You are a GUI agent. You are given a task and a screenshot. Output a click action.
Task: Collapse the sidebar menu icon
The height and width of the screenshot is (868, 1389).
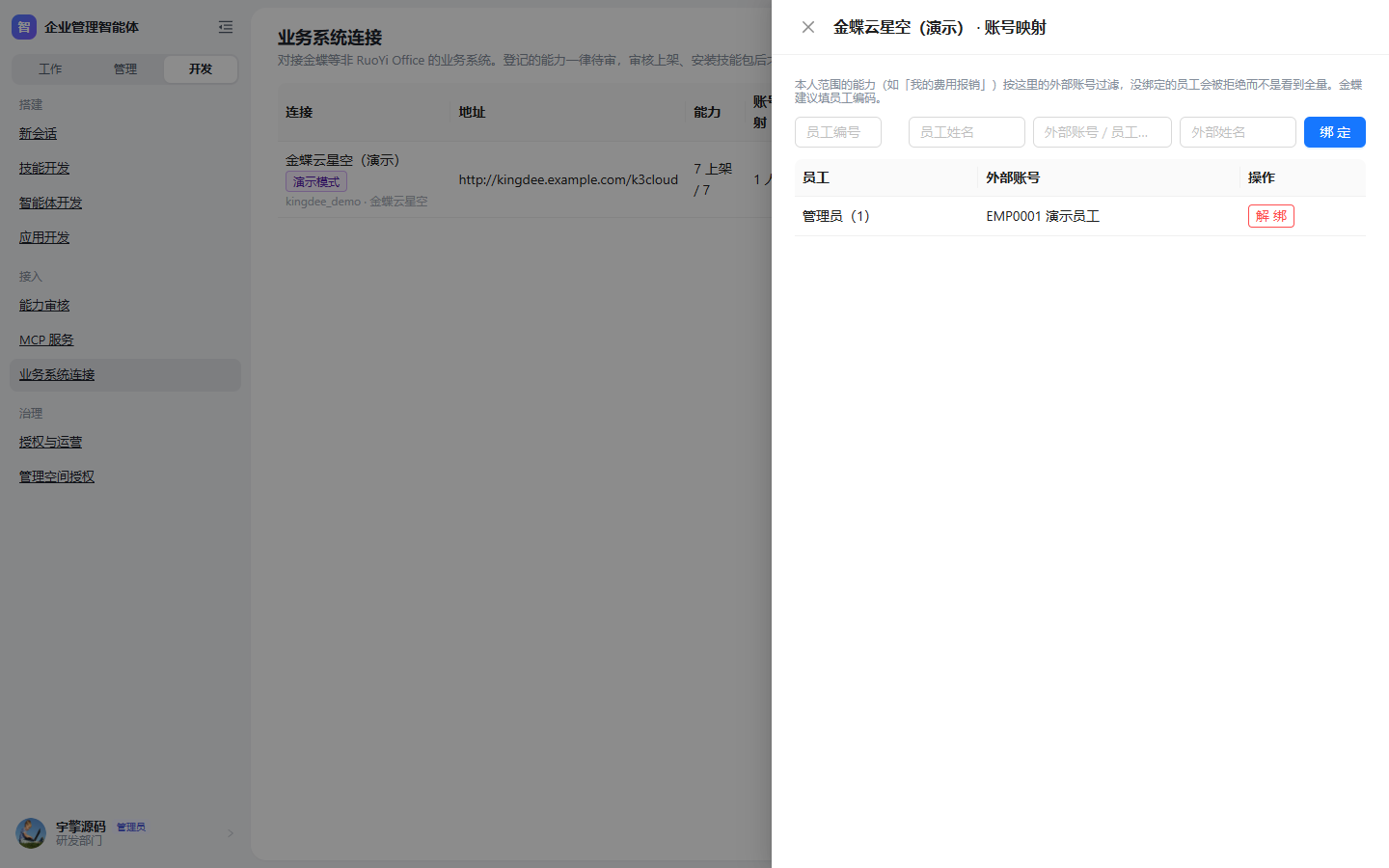pyautogui.click(x=226, y=27)
